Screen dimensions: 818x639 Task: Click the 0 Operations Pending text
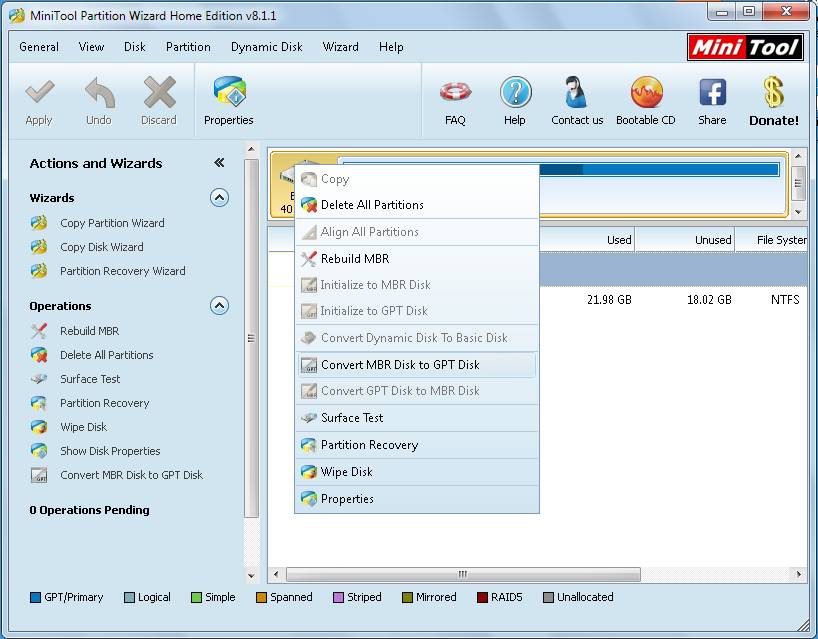click(x=90, y=510)
